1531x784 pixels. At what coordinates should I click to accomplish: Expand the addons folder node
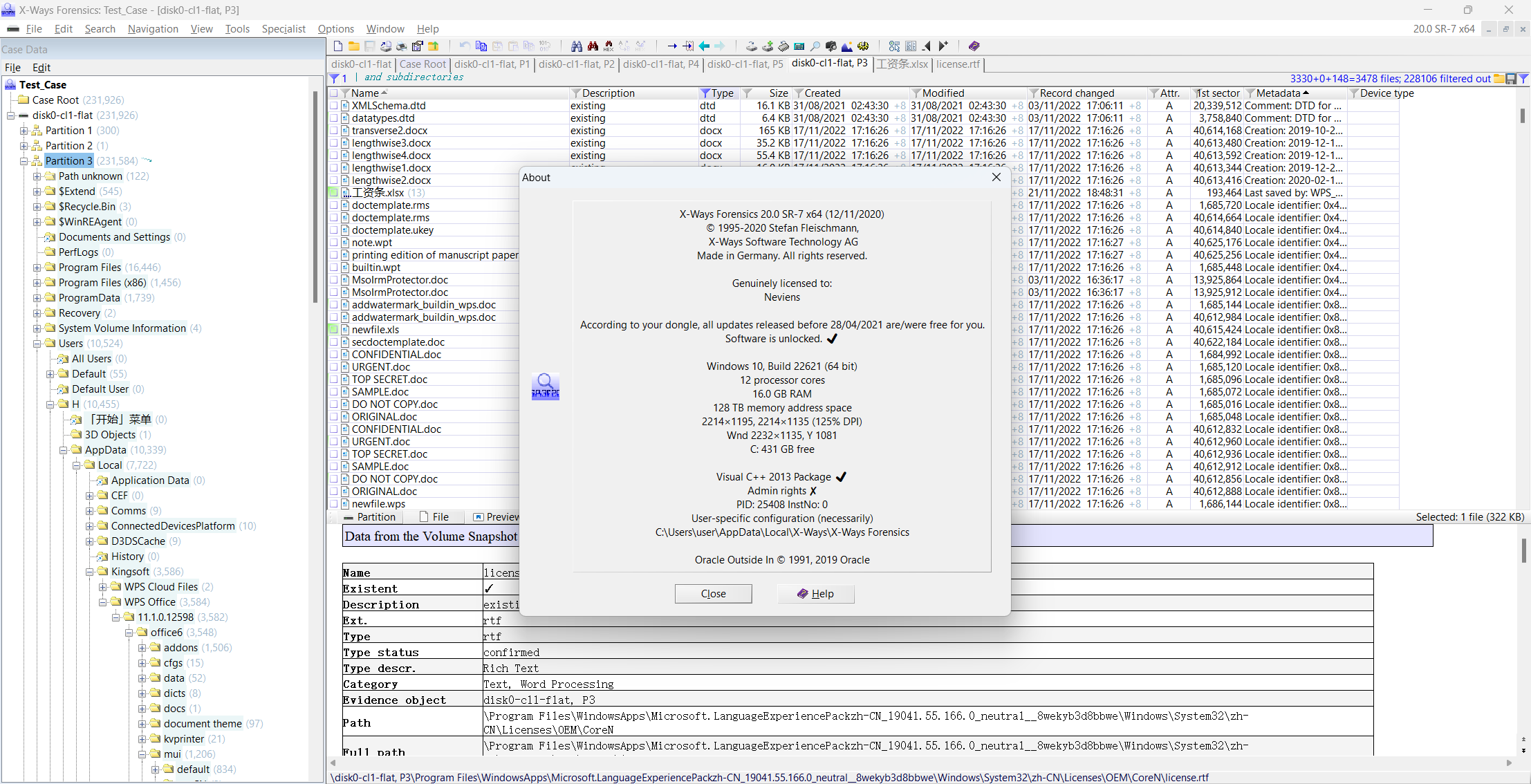point(142,648)
